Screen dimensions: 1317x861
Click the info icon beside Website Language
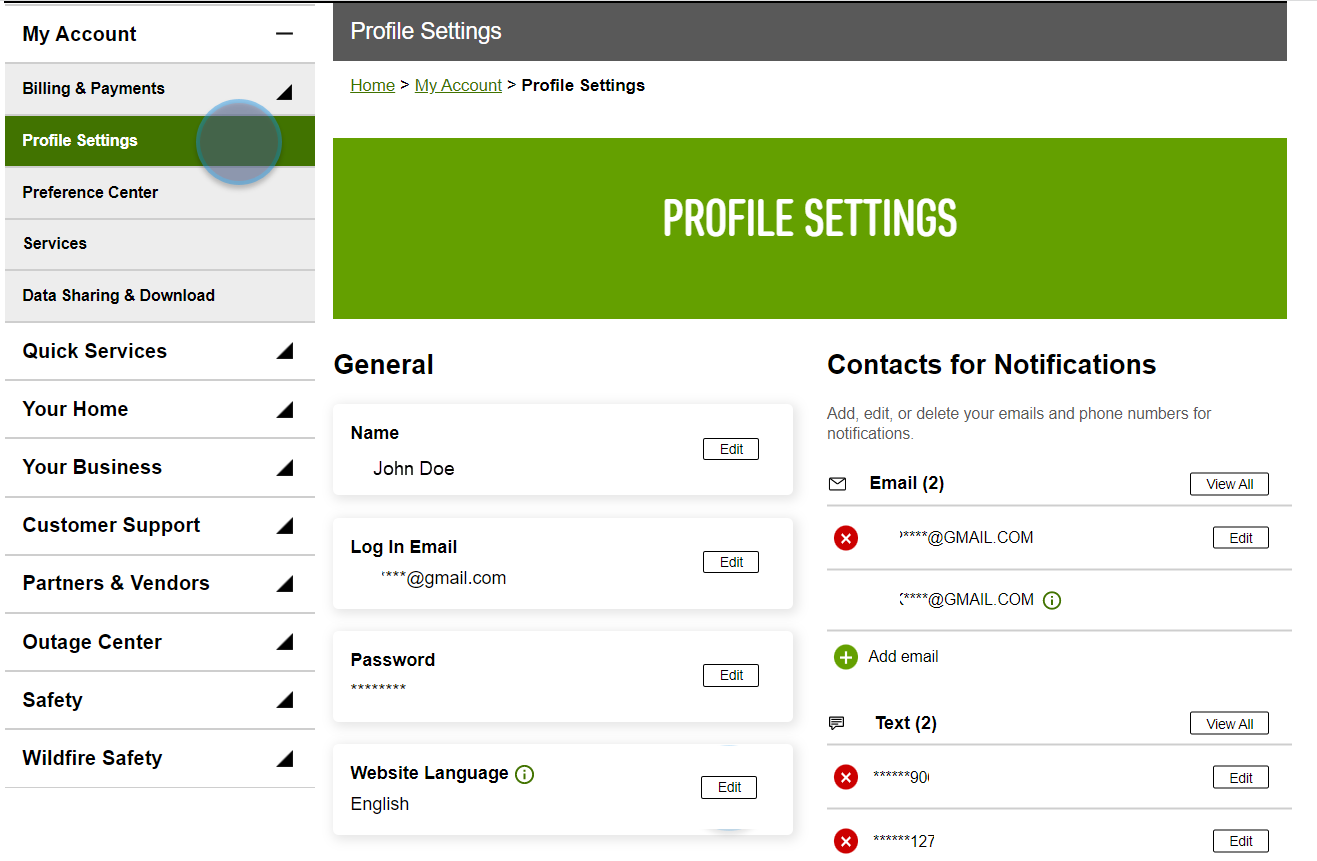tap(524, 773)
